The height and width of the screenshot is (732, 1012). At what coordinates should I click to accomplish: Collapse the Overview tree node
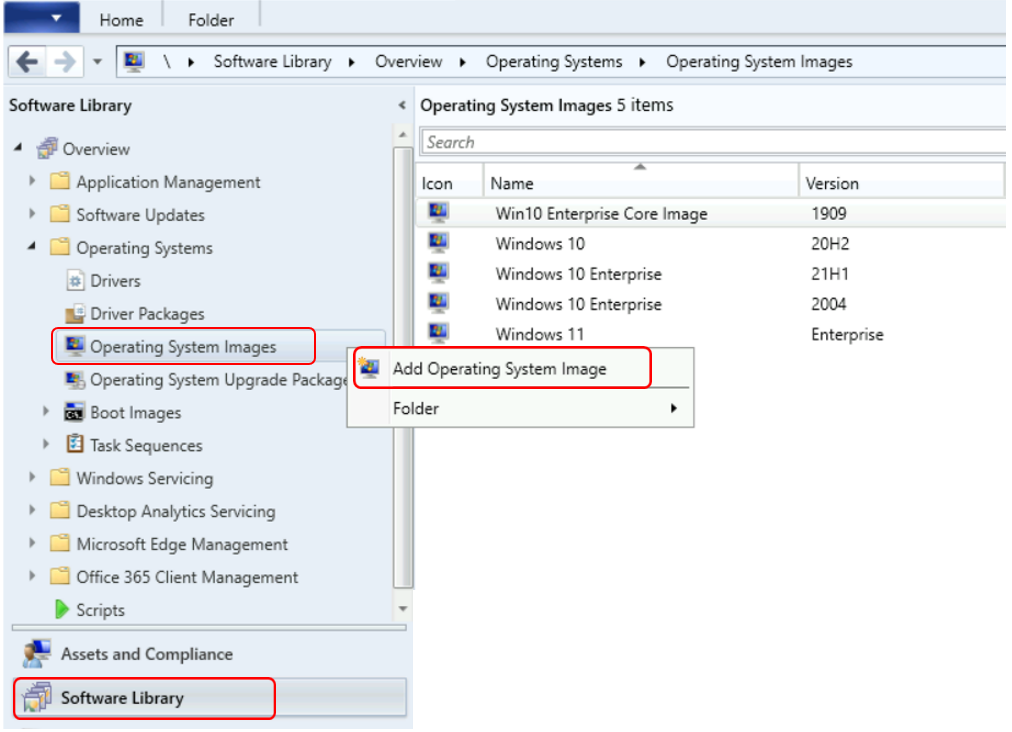coord(18,148)
